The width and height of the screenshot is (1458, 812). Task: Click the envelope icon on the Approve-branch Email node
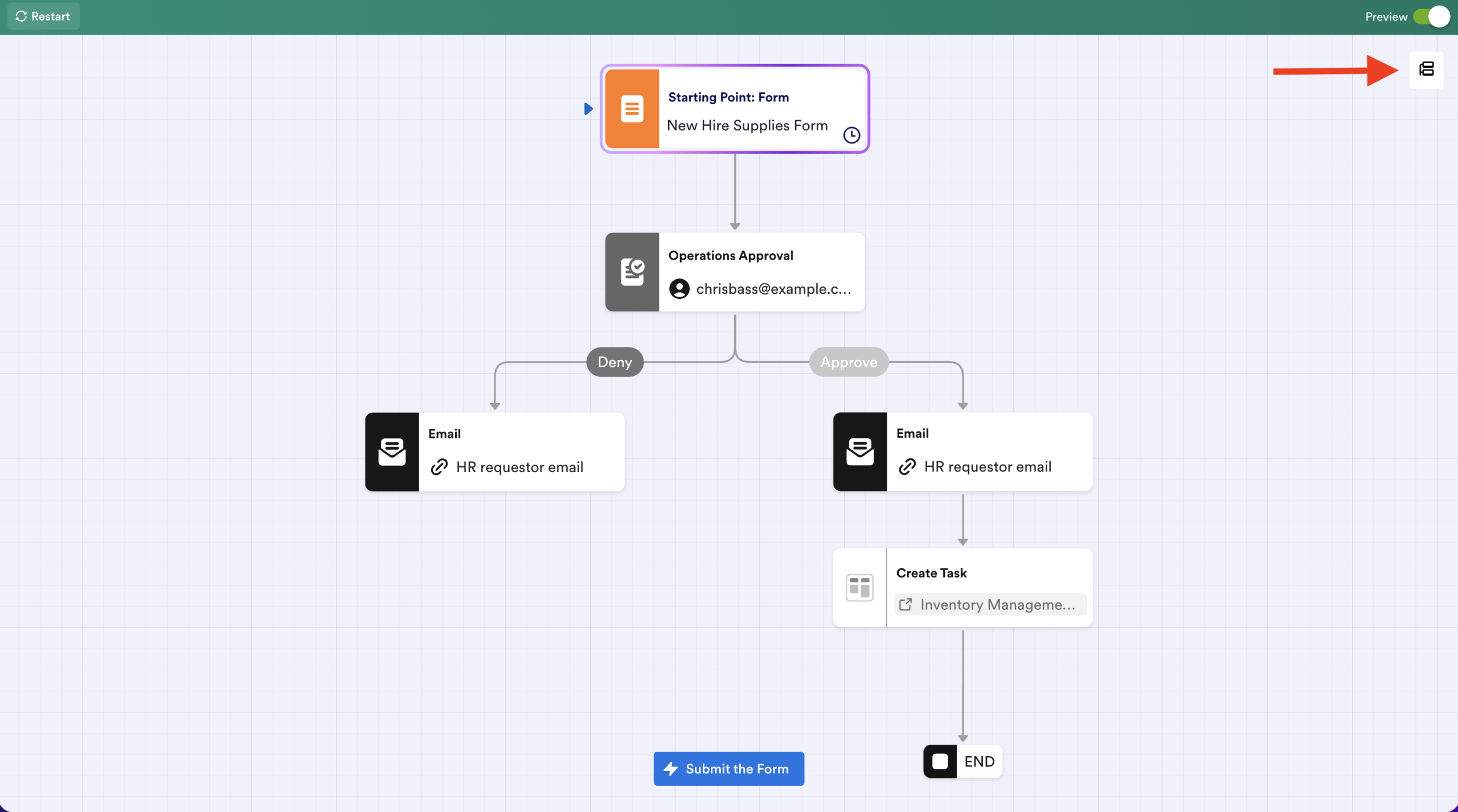[860, 452]
